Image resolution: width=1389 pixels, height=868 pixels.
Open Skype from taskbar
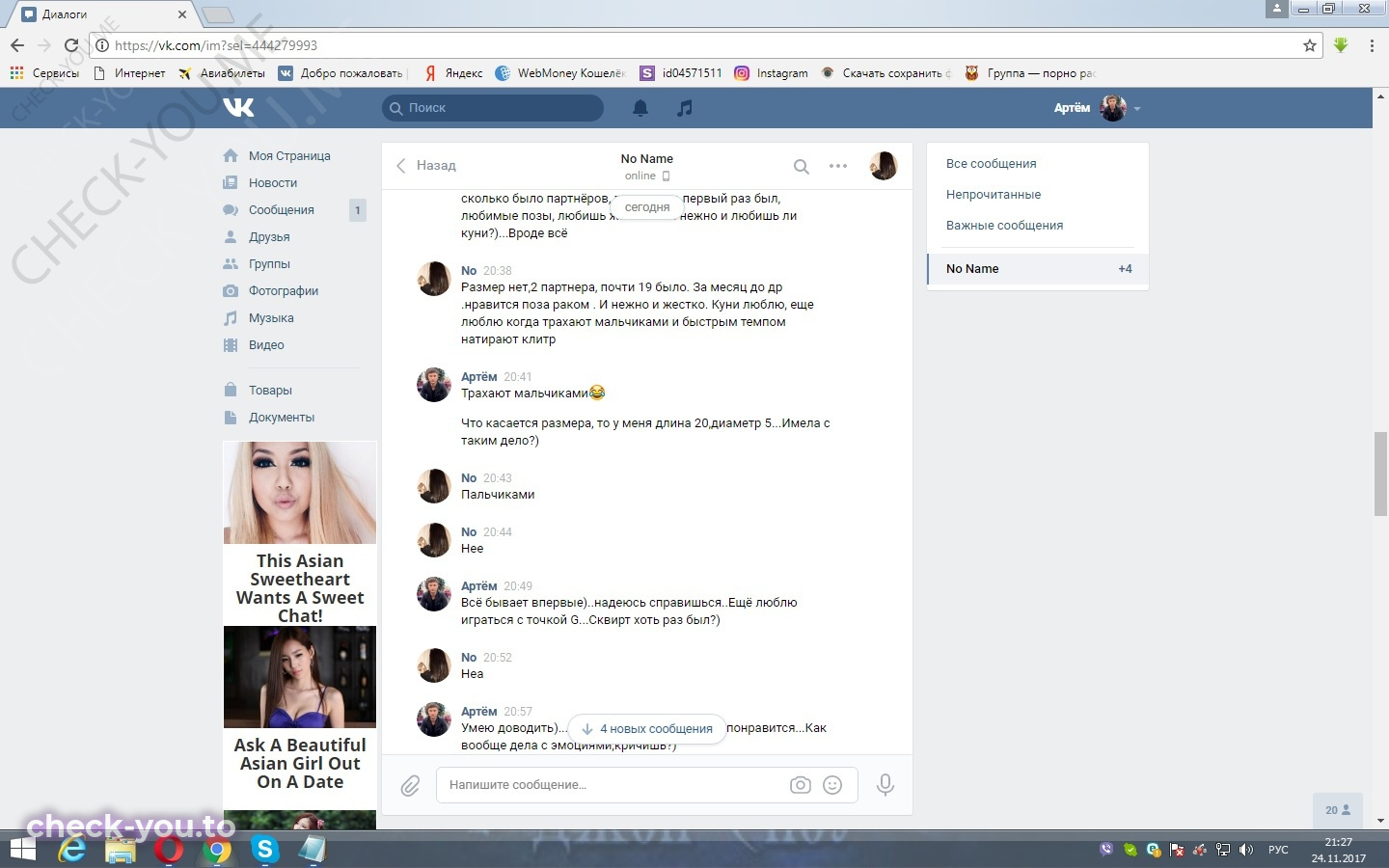(x=264, y=850)
